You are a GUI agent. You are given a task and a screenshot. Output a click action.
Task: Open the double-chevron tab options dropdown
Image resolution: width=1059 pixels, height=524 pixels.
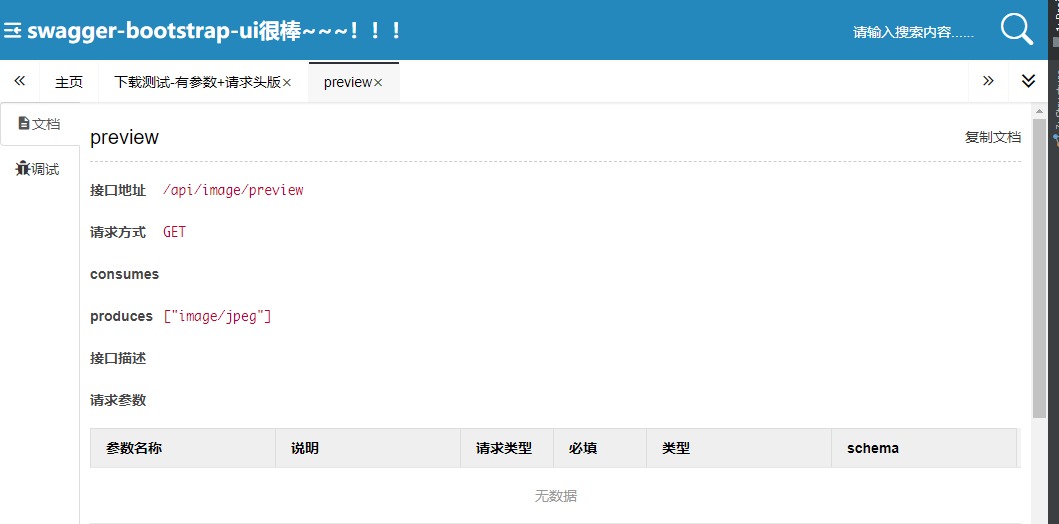click(x=1028, y=81)
